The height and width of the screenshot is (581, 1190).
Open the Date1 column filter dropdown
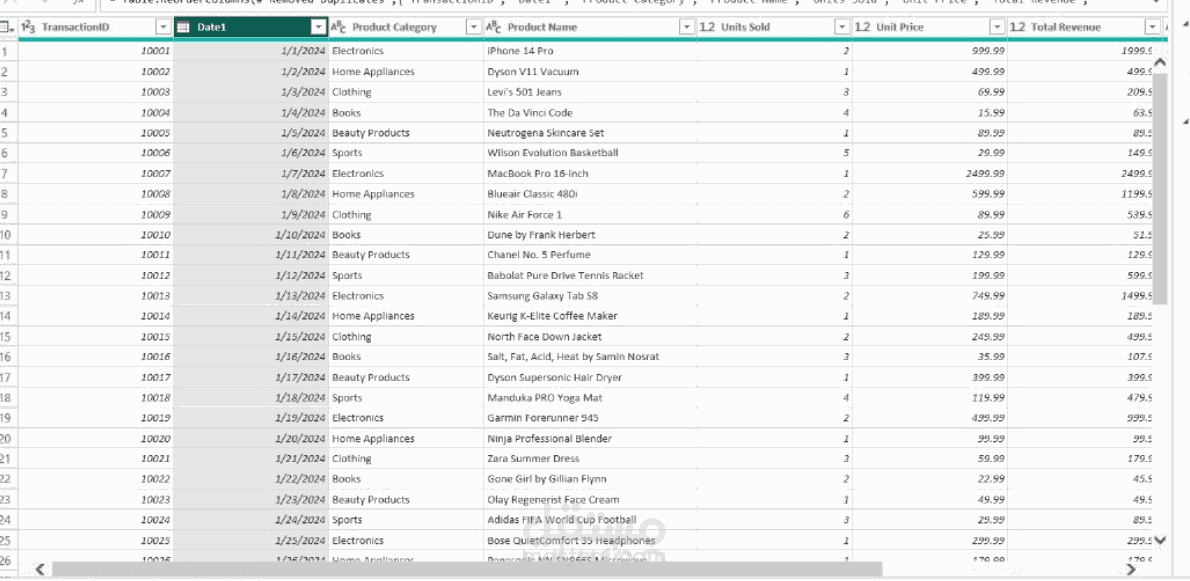pyautogui.click(x=318, y=27)
